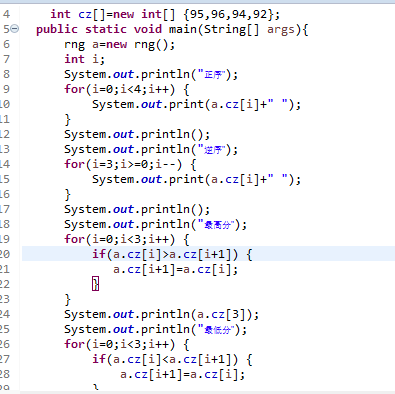Click closing brace on line 11

coord(68,119)
